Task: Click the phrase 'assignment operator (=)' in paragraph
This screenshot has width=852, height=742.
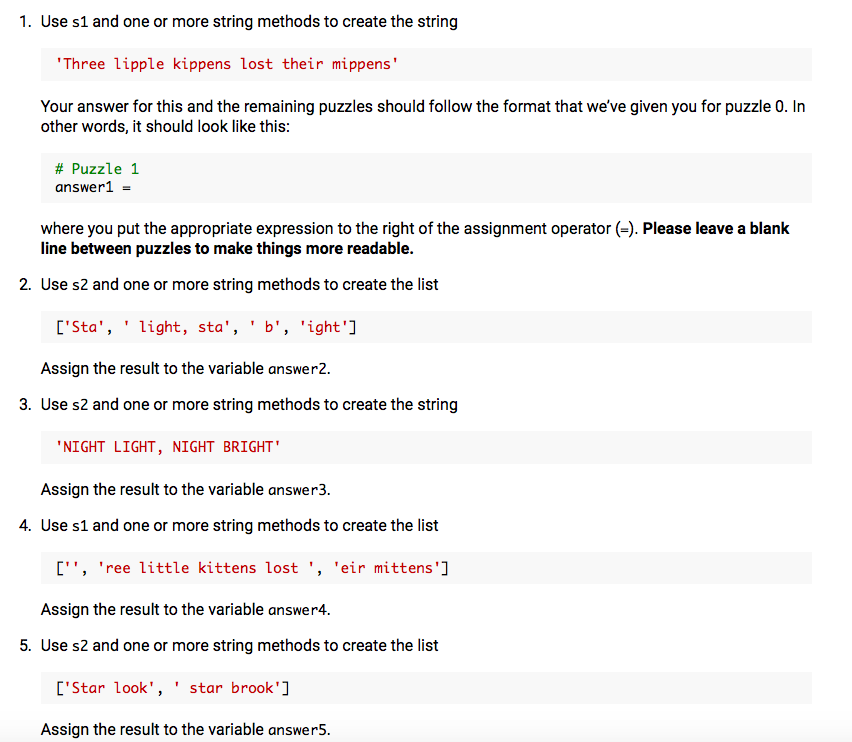Action: click(543, 228)
